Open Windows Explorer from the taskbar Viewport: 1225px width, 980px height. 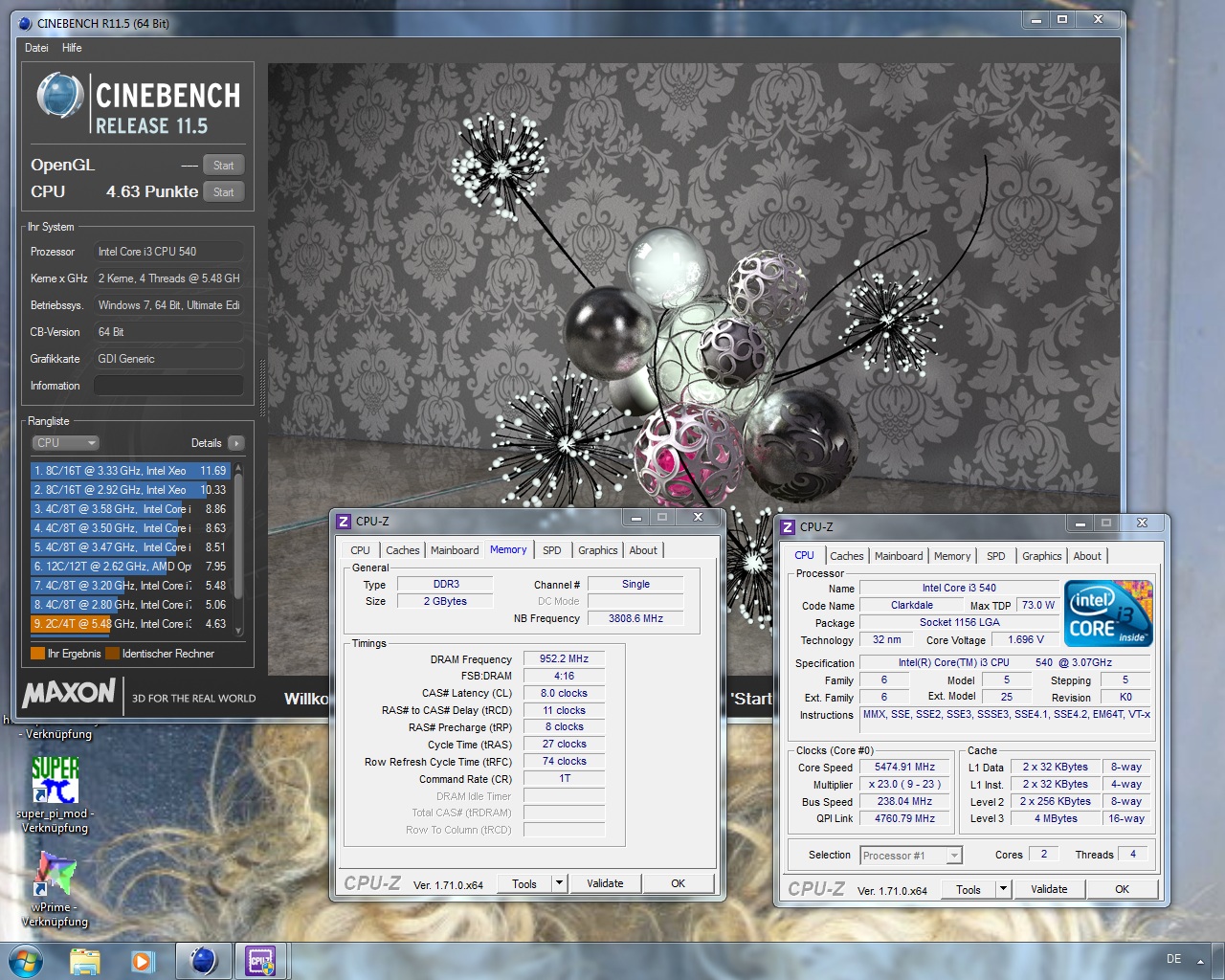(x=85, y=961)
